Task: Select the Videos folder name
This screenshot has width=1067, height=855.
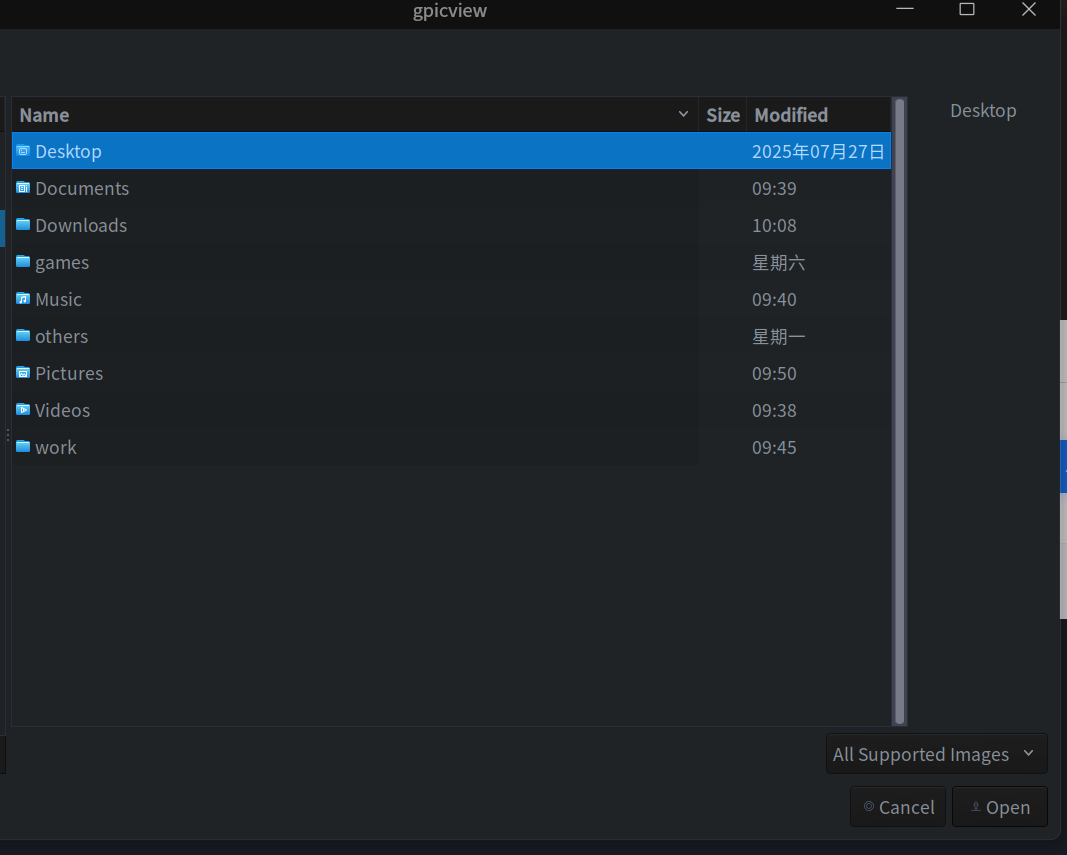Action: (x=63, y=410)
